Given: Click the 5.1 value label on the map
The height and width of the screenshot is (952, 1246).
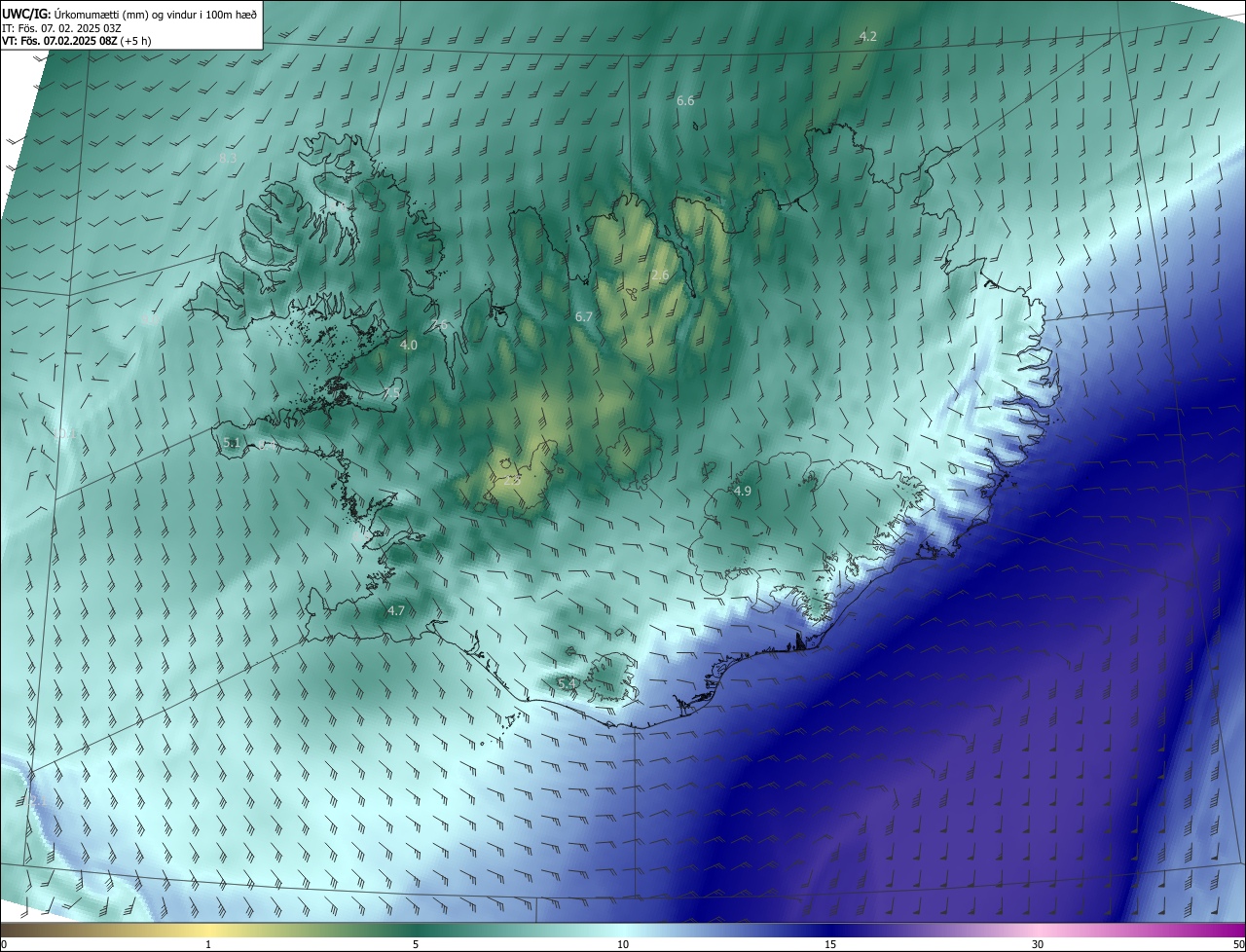Looking at the screenshot, I should [x=232, y=443].
